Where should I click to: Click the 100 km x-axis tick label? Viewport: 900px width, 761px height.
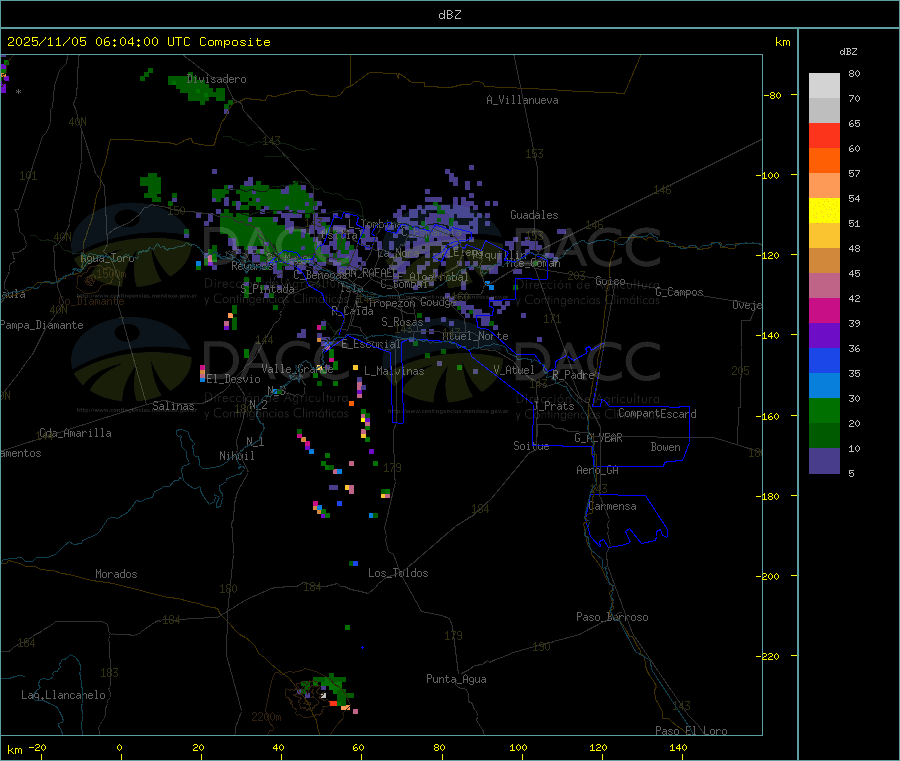click(x=518, y=747)
